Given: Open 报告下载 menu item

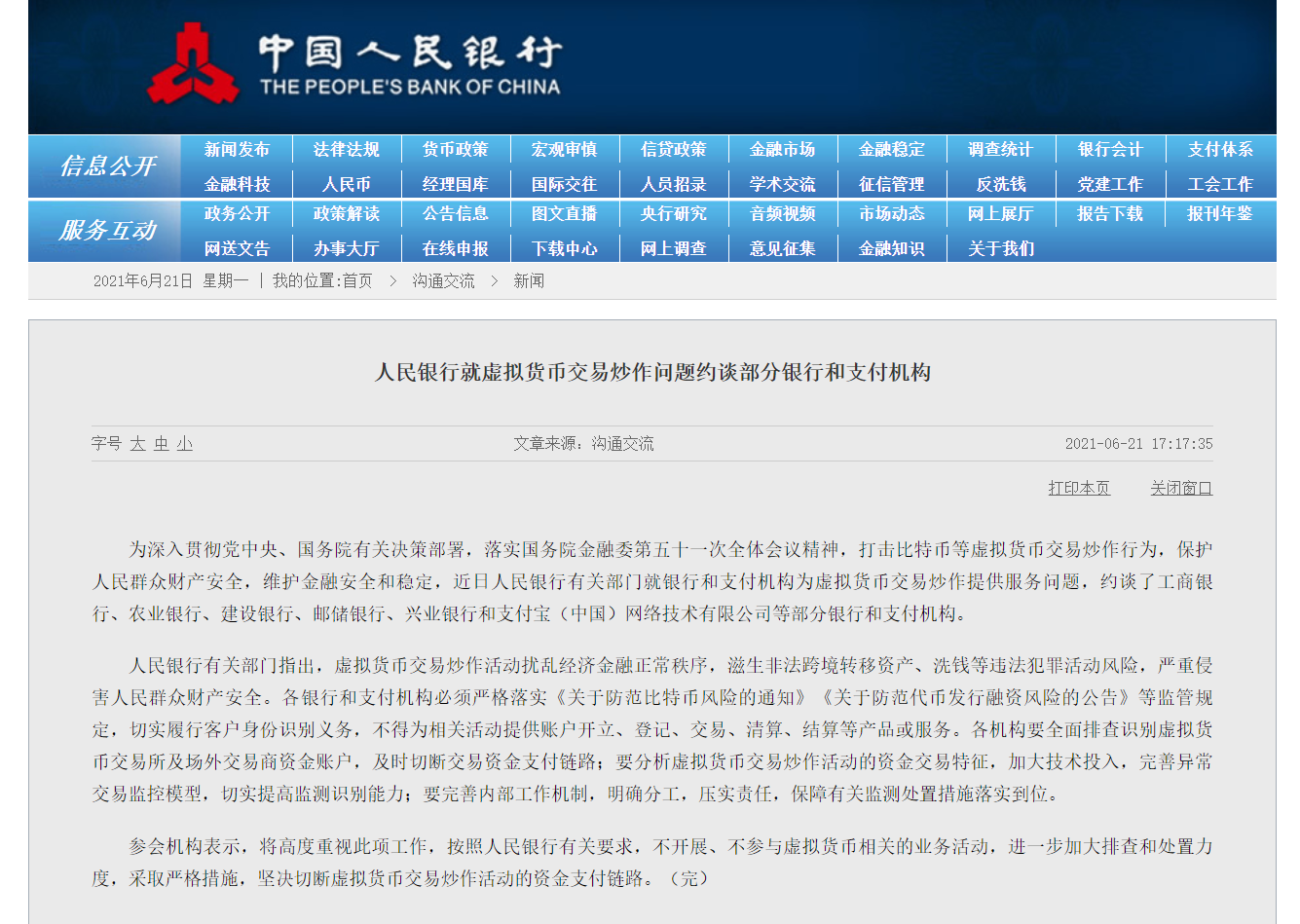Looking at the screenshot, I should 1109,213.
